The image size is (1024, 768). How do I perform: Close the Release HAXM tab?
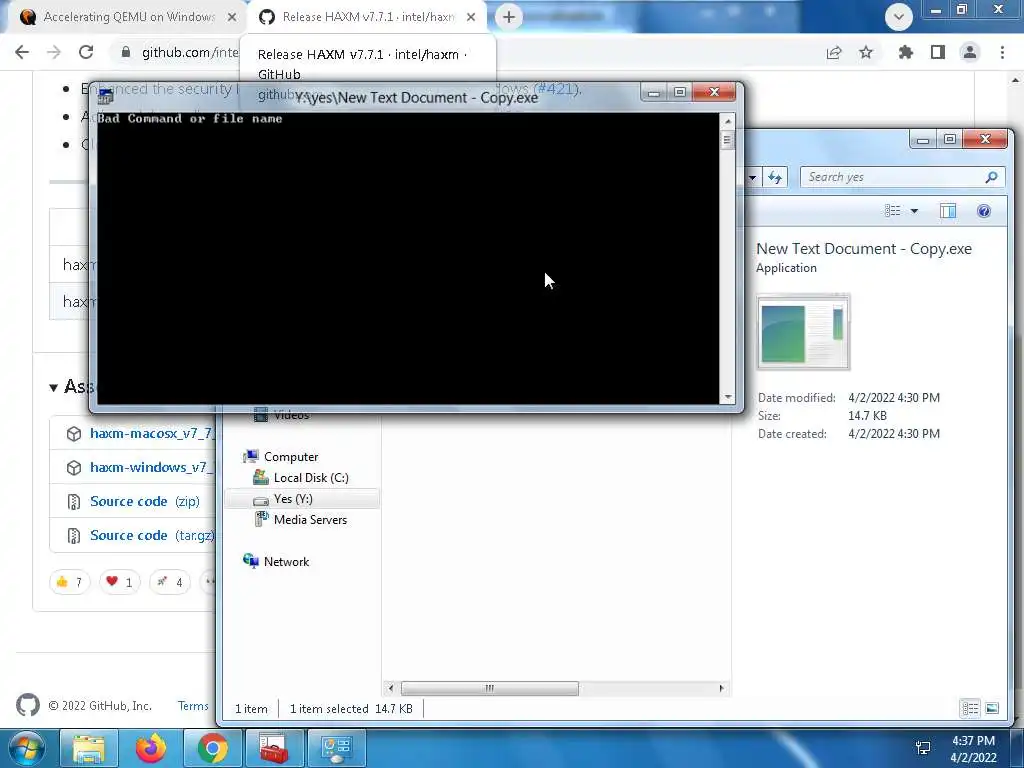tap(471, 17)
